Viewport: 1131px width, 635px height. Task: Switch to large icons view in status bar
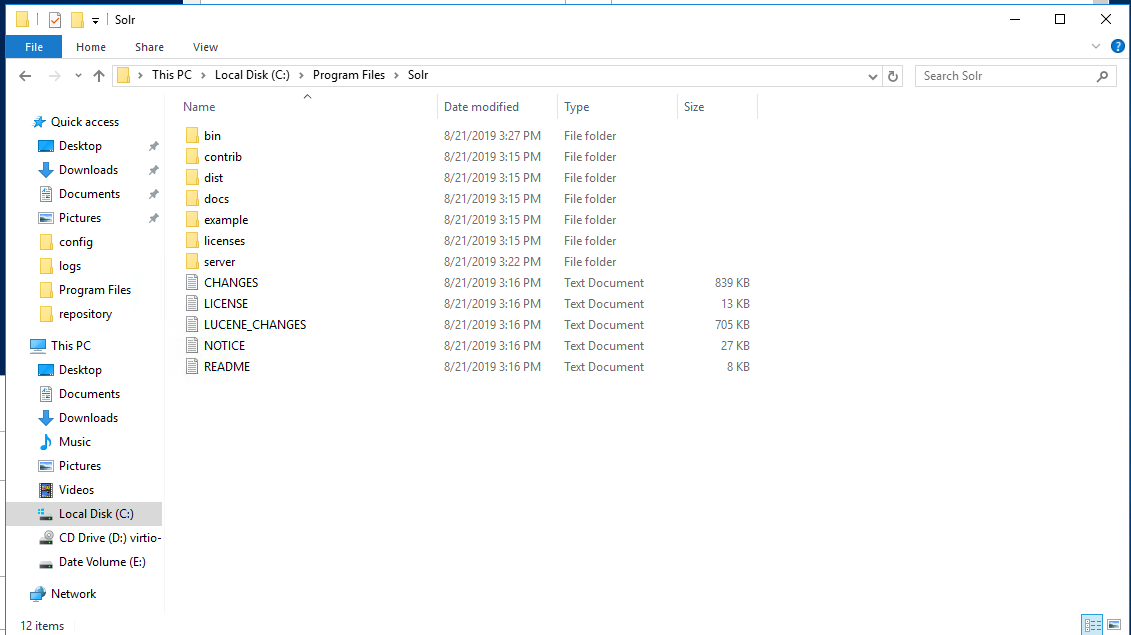1113,625
